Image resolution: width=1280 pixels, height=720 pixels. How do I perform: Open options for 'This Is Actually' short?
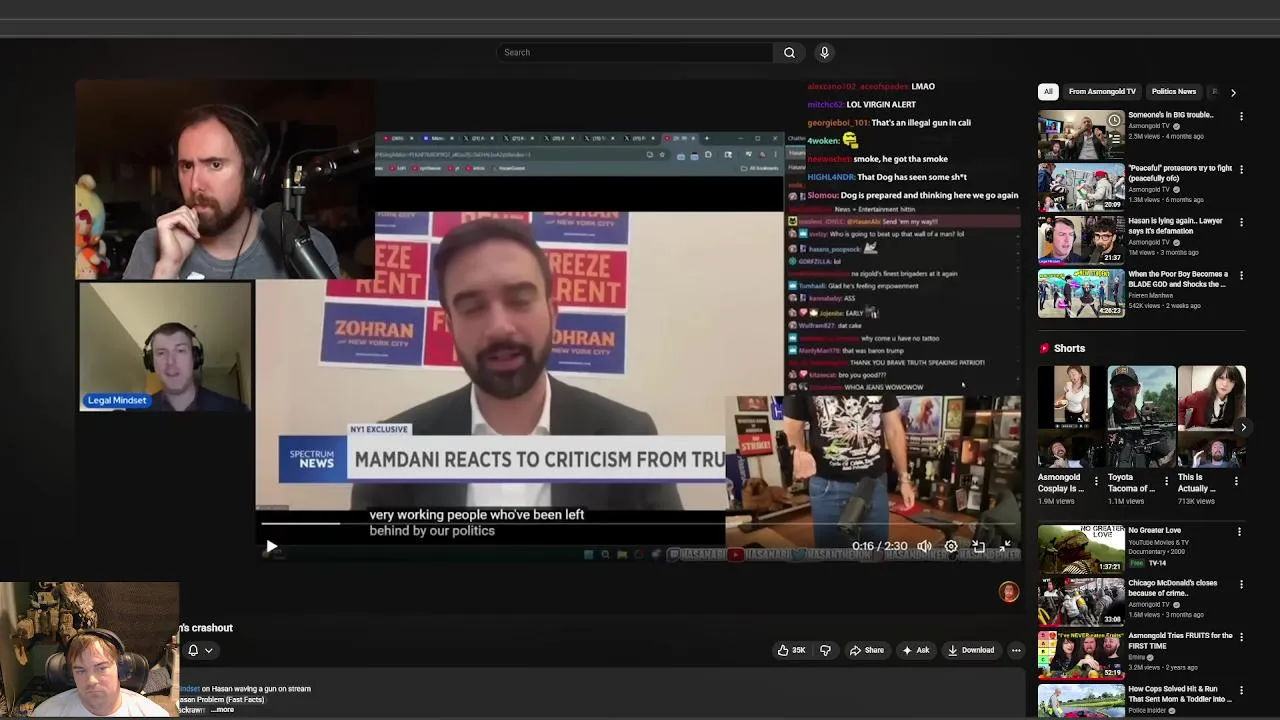click(1236, 481)
